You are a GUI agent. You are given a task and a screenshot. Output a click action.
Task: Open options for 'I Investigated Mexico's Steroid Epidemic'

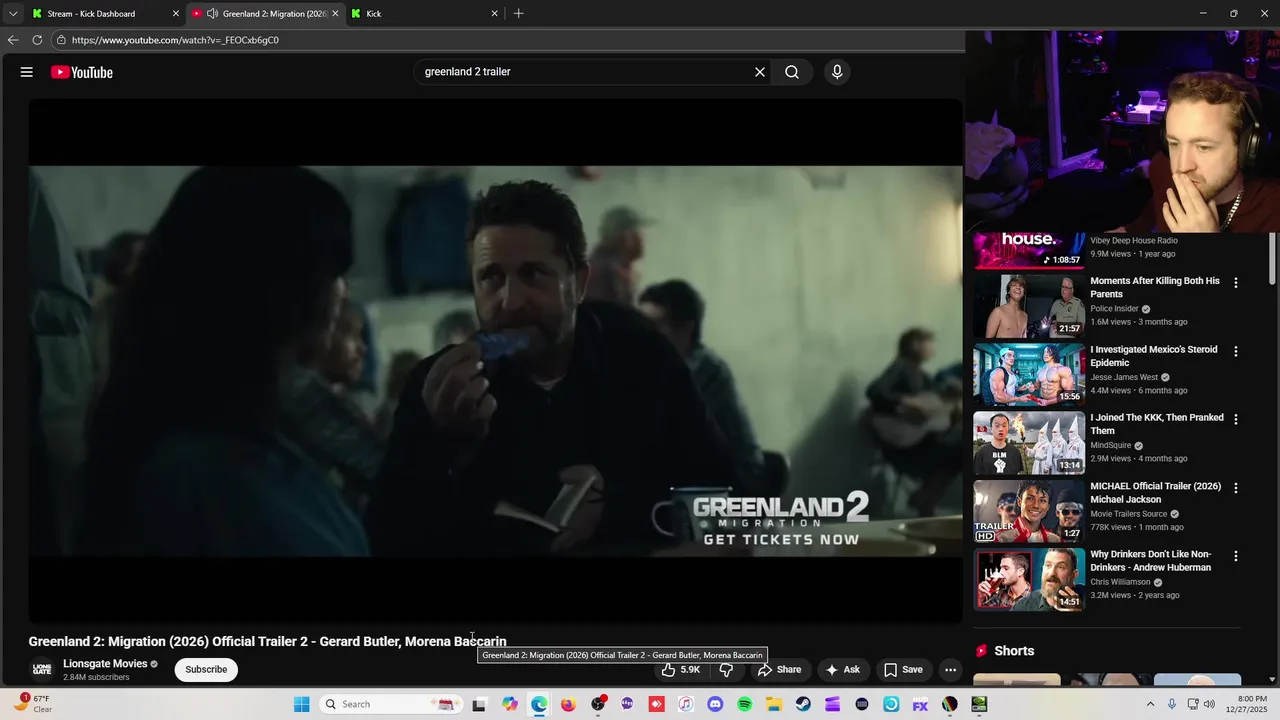(1236, 351)
